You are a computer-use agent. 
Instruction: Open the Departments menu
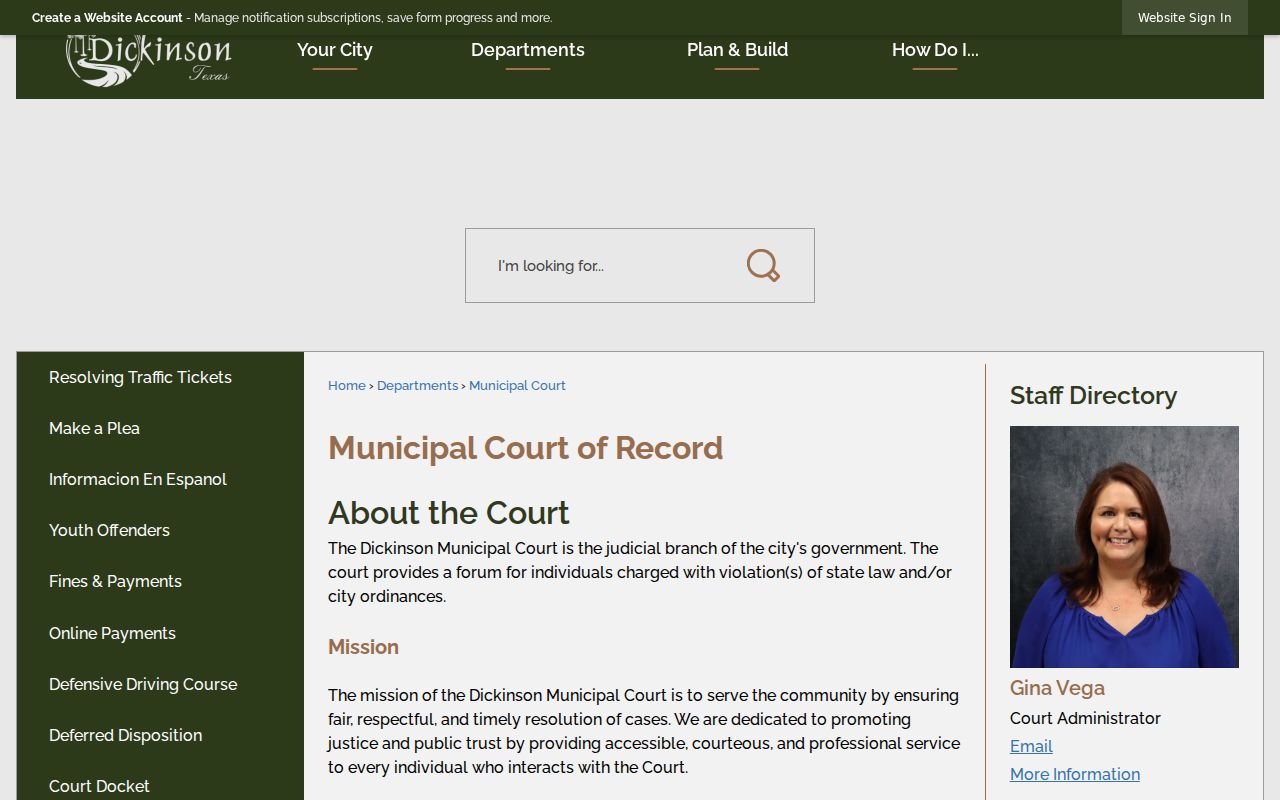click(x=528, y=50)
